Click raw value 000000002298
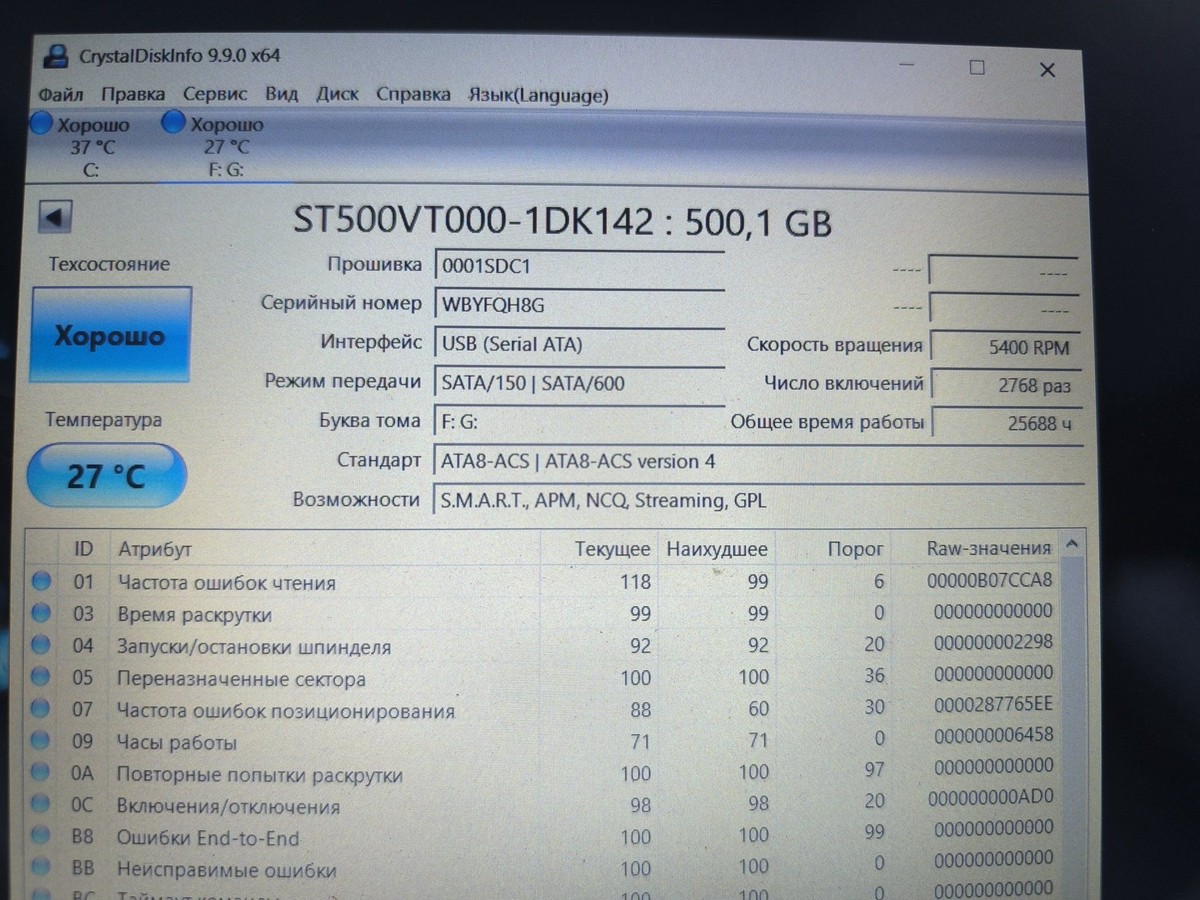Viewport: 1200px width, 900px height. pos(993,642)
